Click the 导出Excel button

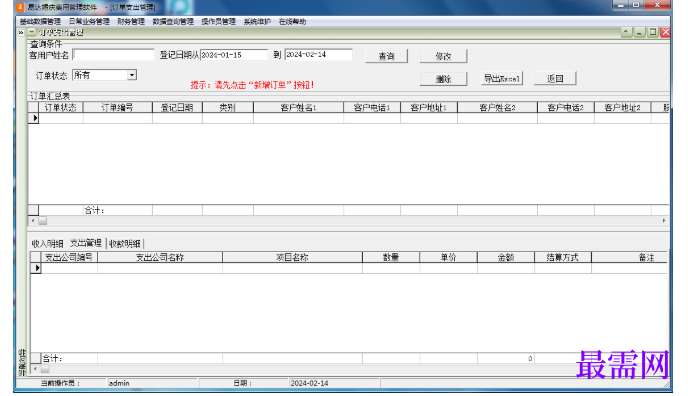click(x=502, y=78)
